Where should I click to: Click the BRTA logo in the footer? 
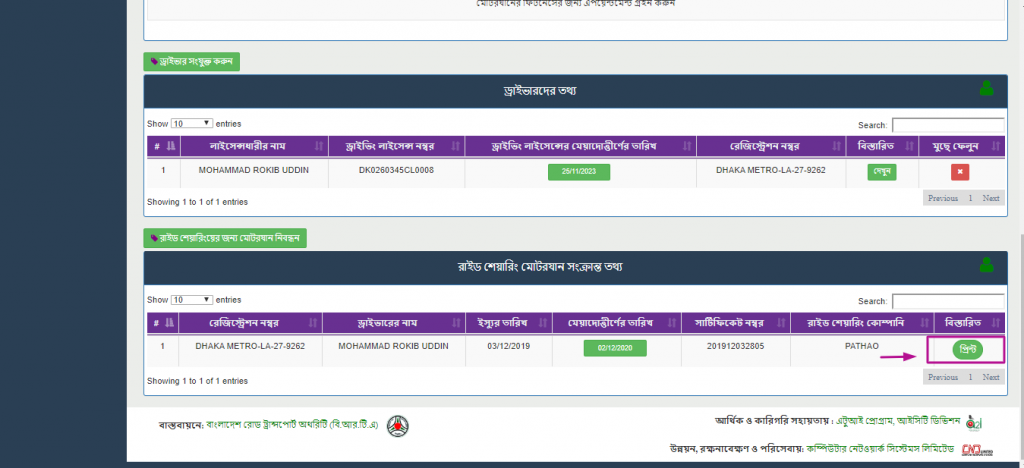(x=398, y=426)
